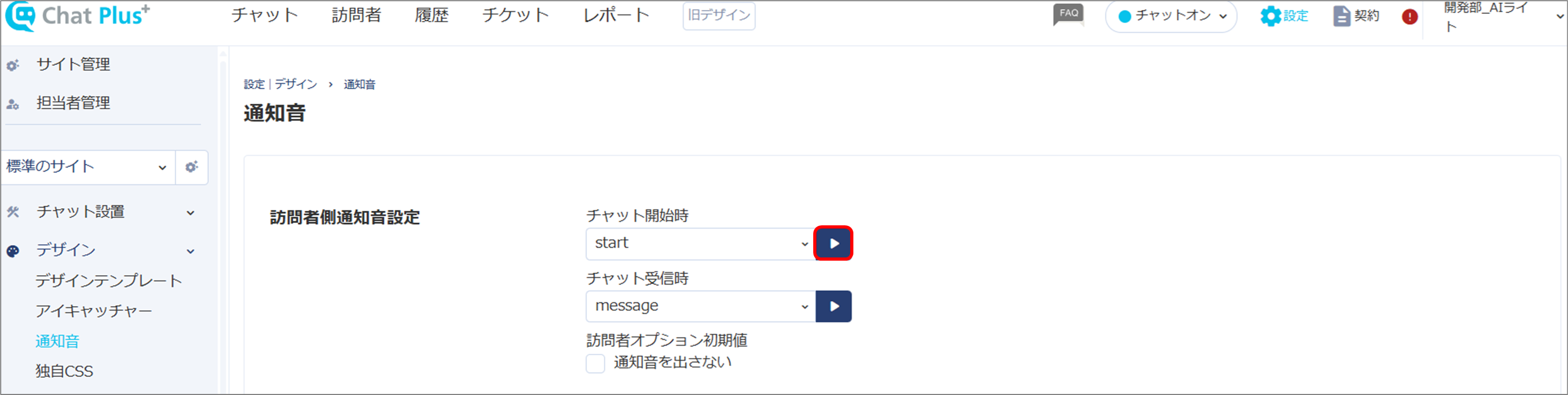Click the 設定 breadcrumb link
Screen dimensions: 1568x395
click(x=254, y=84)
